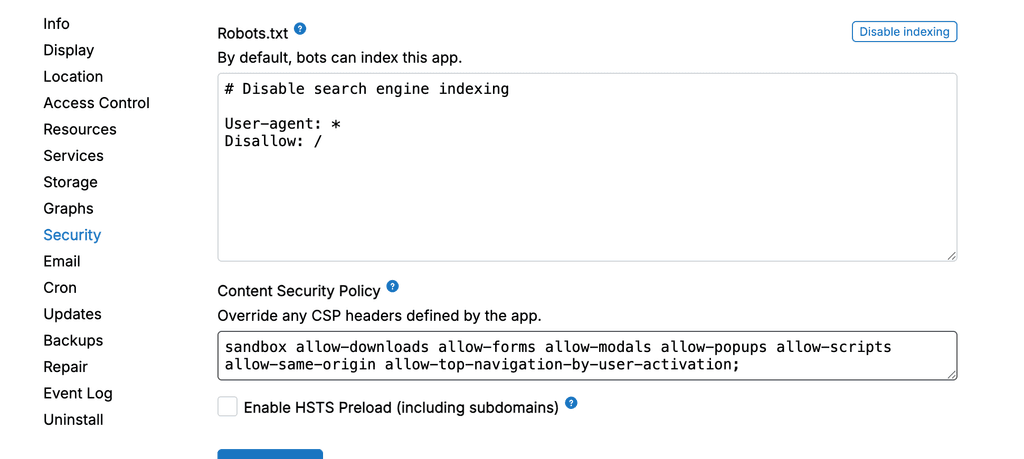Open the Event Log
The width and height of the screenshot is (1024, 459).
pos(78,394)
